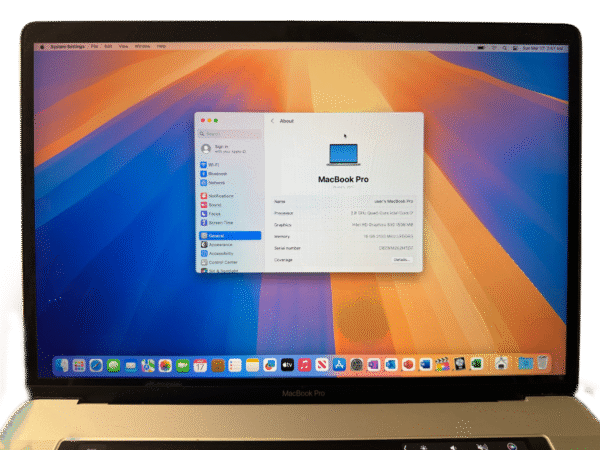Click the MacBook Pro laptop image

point(343,155)
